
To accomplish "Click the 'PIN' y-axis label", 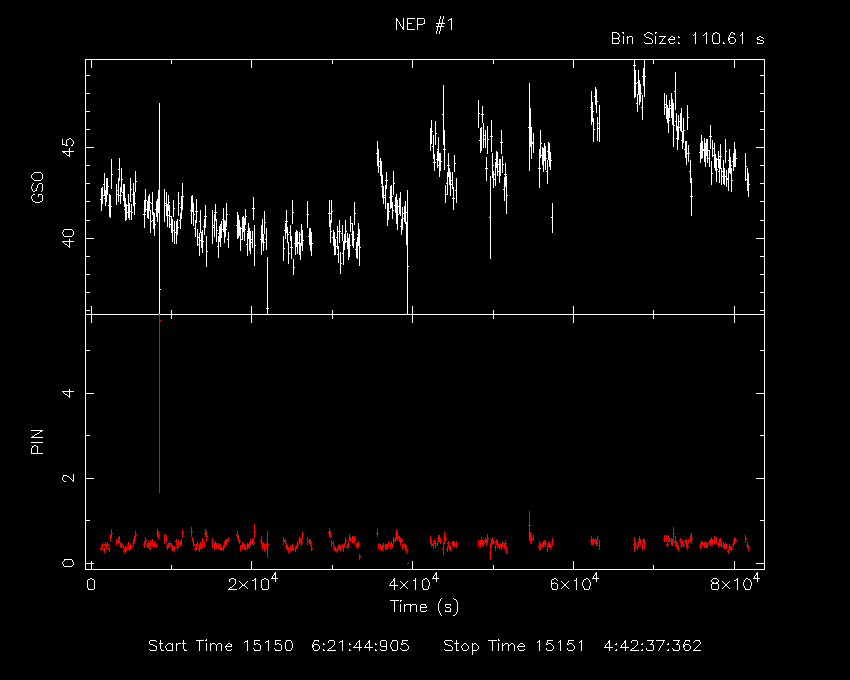I will pyautogui.click(x=37, y=441).
